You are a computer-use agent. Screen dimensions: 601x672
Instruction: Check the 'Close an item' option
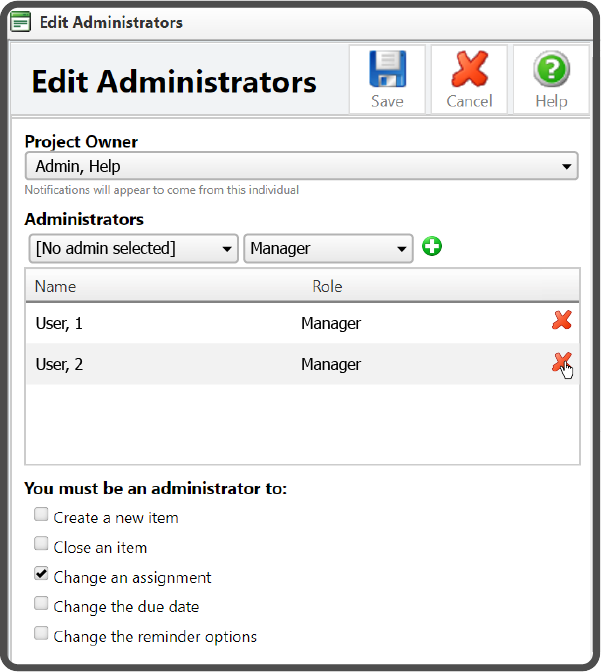(41, 546)
